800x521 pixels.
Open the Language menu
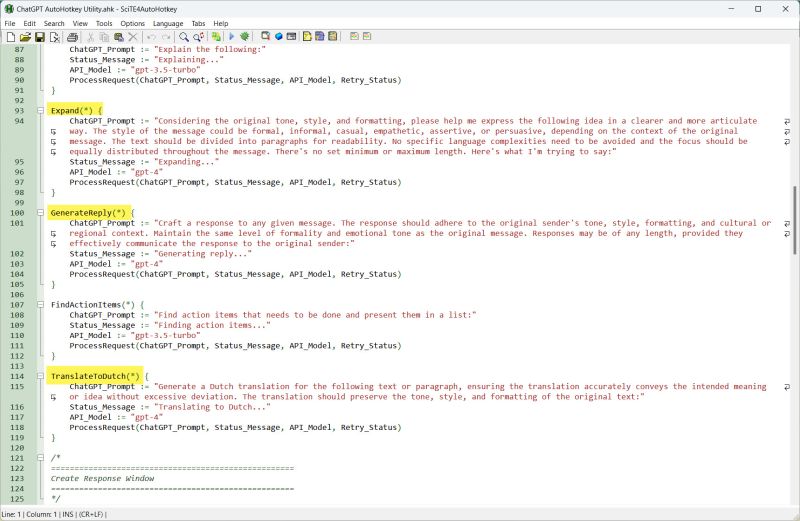pos(168,23)
